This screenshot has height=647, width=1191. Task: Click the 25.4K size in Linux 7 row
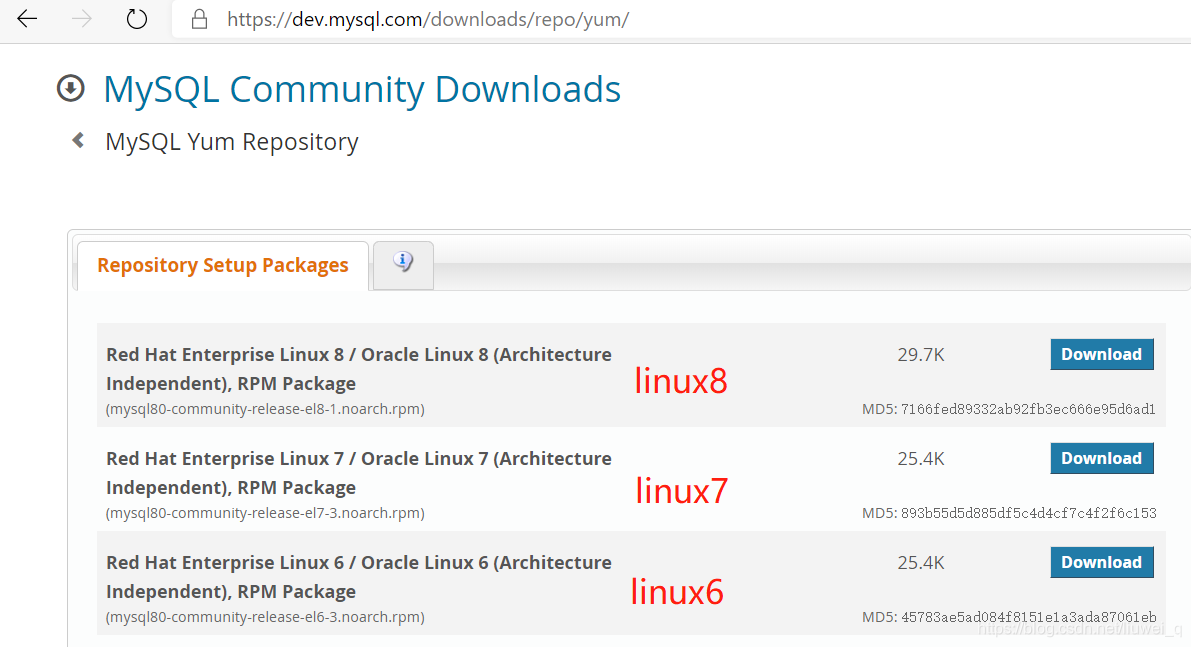[921, 459]
